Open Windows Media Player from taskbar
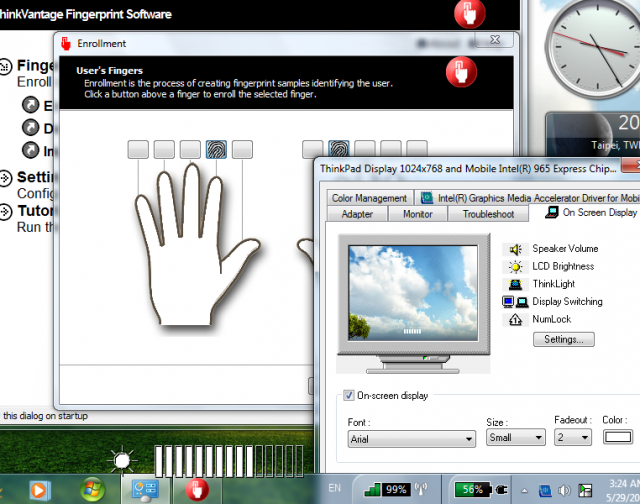The height and width of the screenshot is (504, 640). (39, 490)
